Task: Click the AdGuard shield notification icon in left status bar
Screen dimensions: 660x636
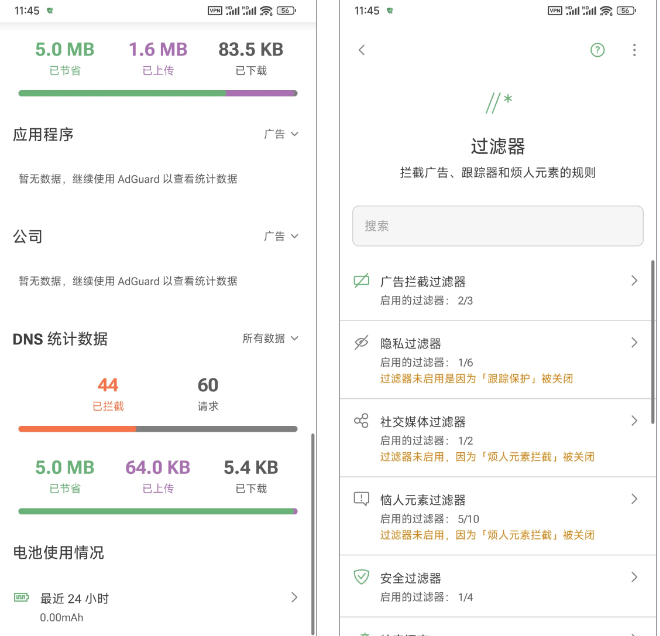Action: 50,11
